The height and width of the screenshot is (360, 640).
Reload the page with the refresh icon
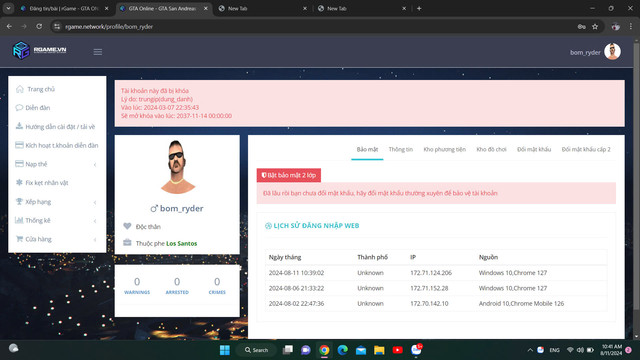tap(39, 27)
